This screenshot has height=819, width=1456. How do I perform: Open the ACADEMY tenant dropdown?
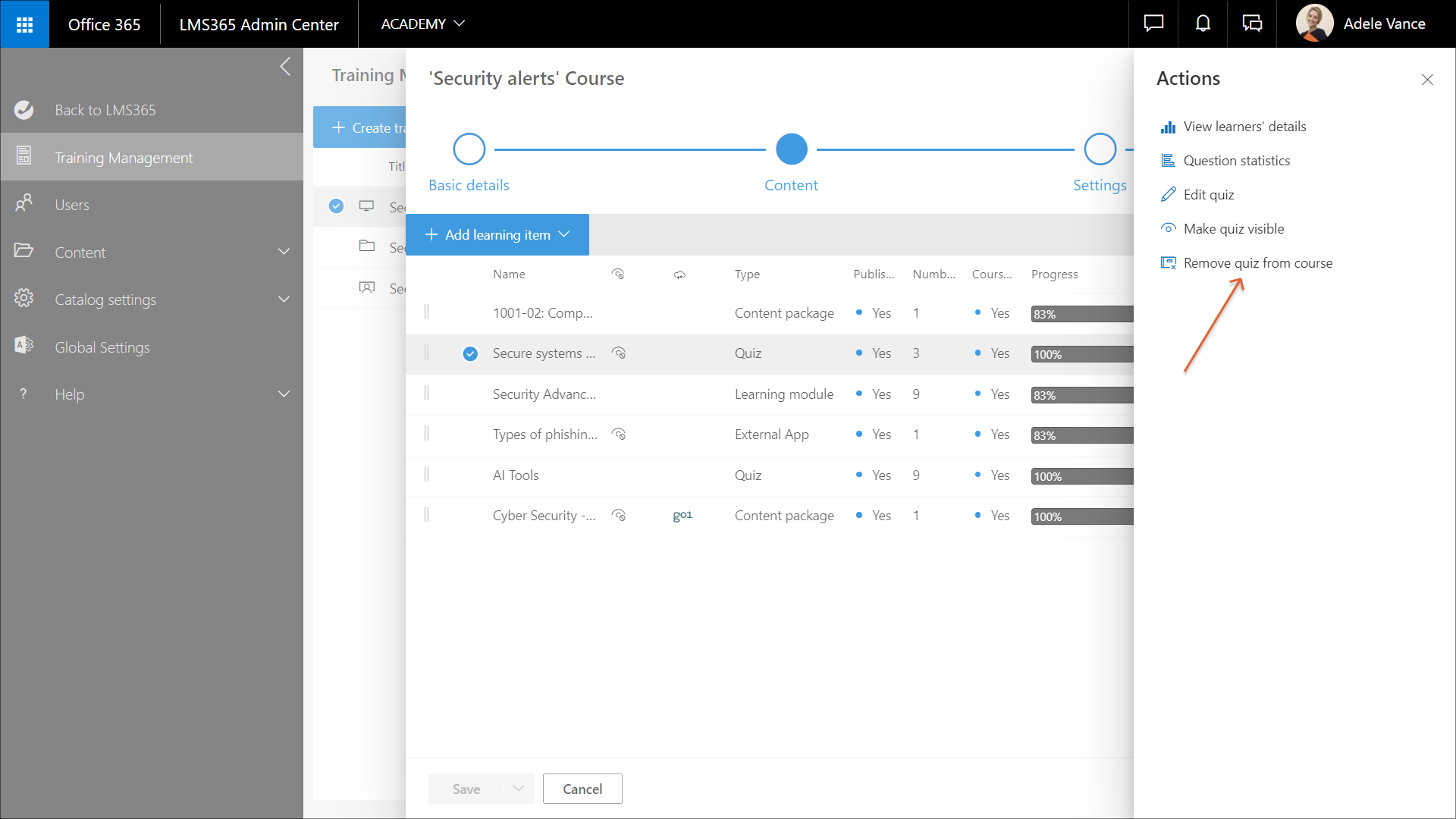422,24
